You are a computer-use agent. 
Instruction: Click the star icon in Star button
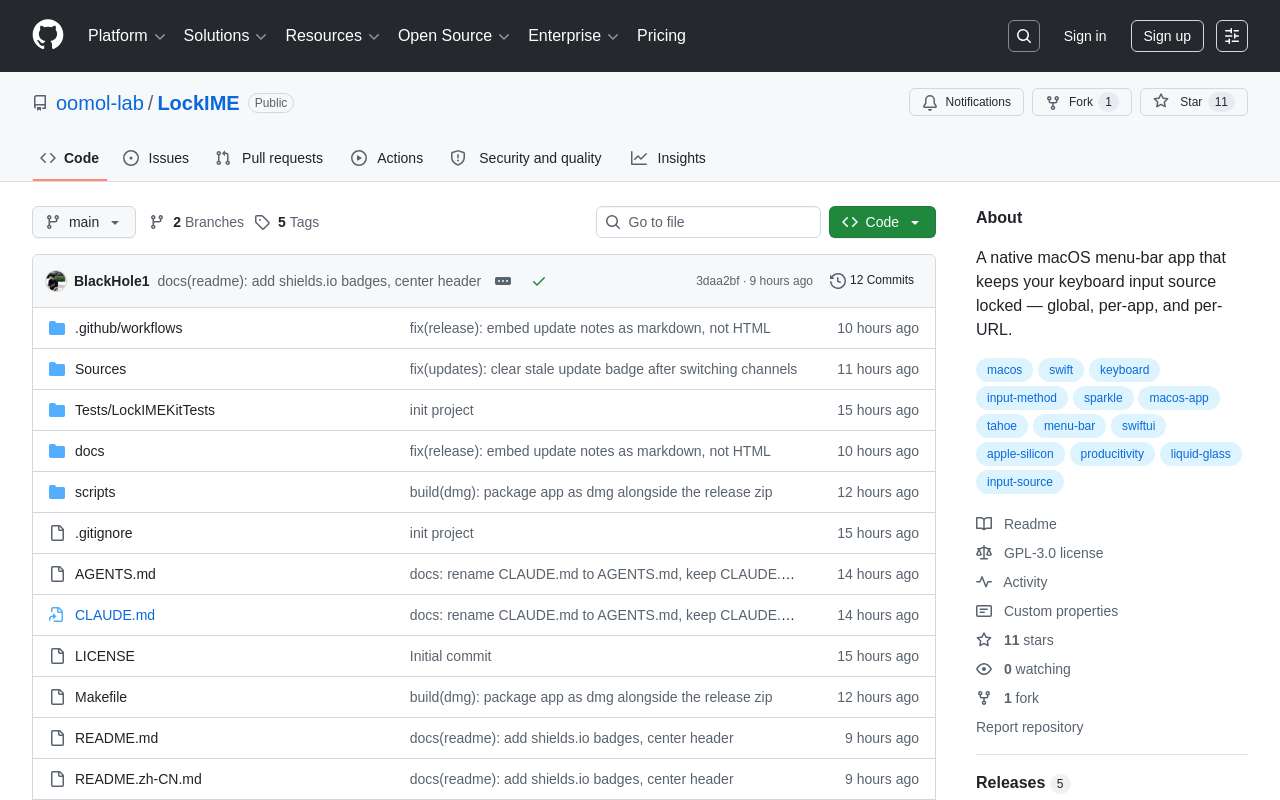pyautogui.click(x=1161, y=101)
